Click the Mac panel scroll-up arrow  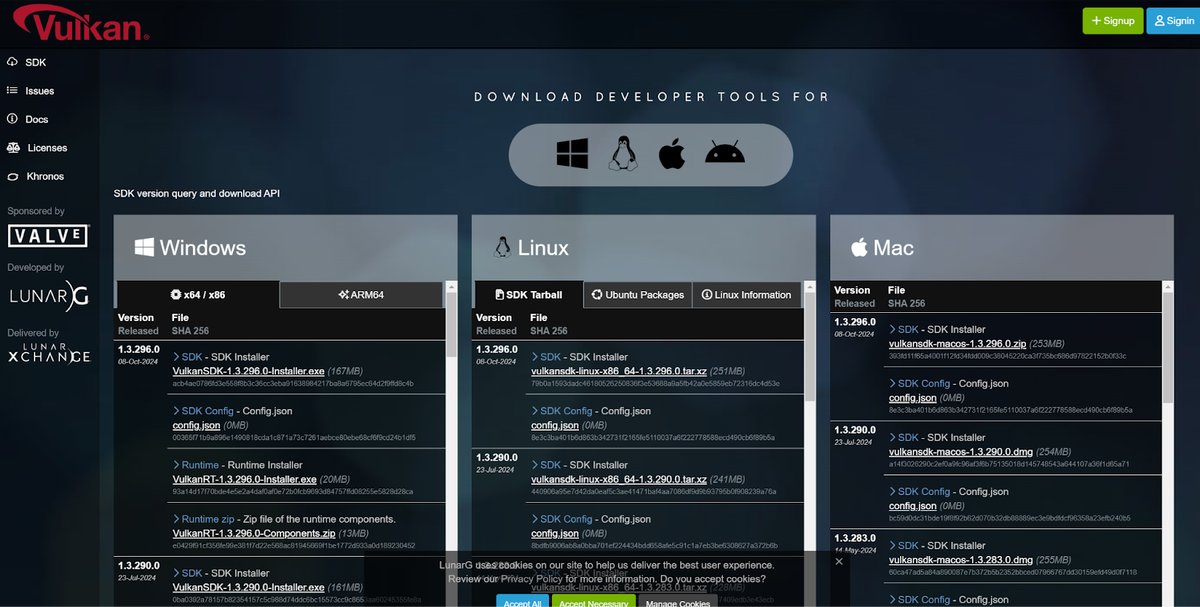pos(1168,286)
